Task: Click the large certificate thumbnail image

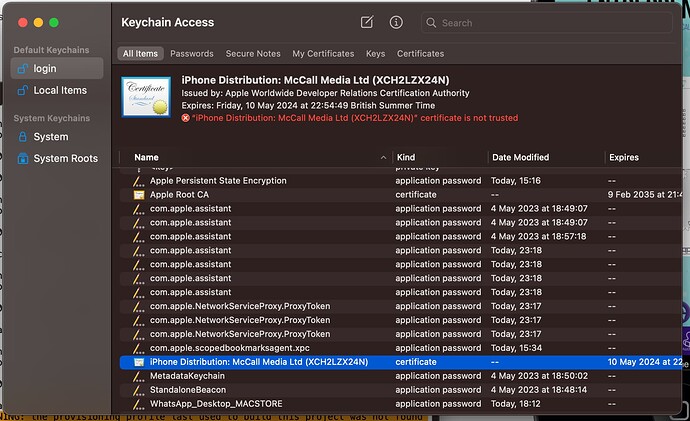Action: 146,97
